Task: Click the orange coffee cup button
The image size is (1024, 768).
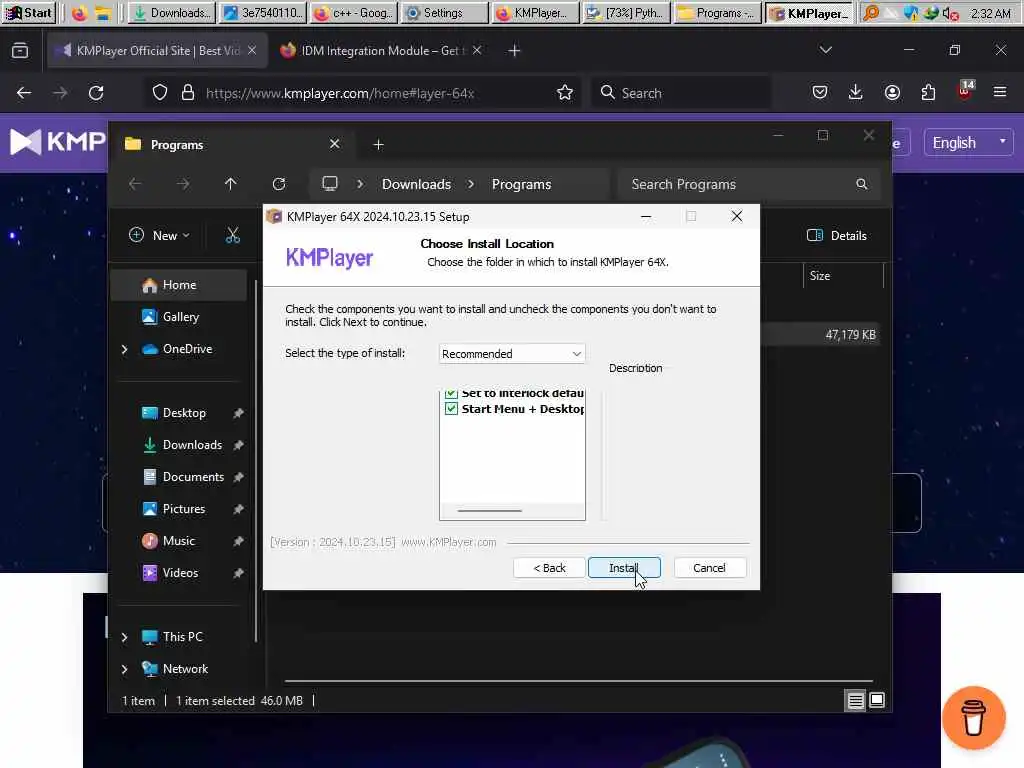Action: coord(973,717)
